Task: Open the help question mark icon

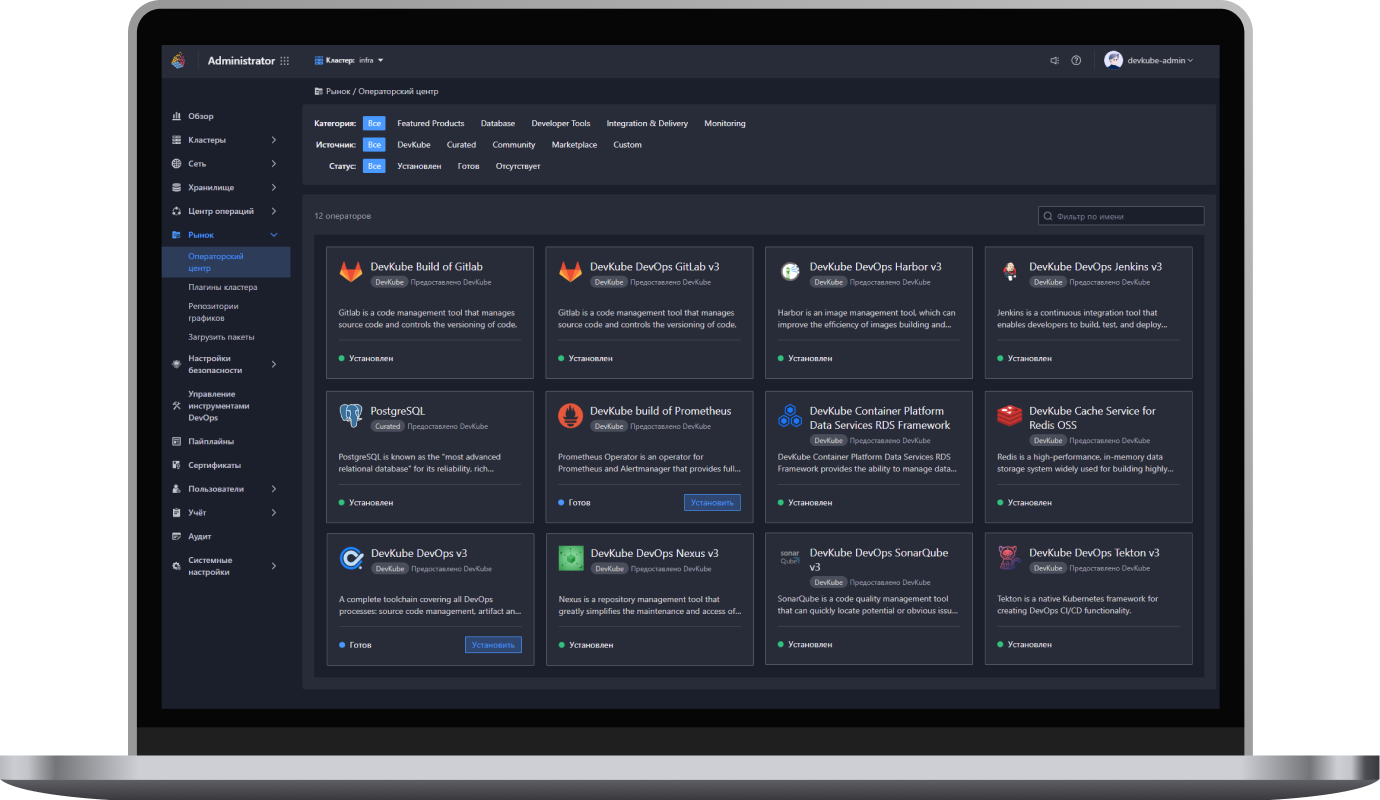Action: click(1076, 61)
